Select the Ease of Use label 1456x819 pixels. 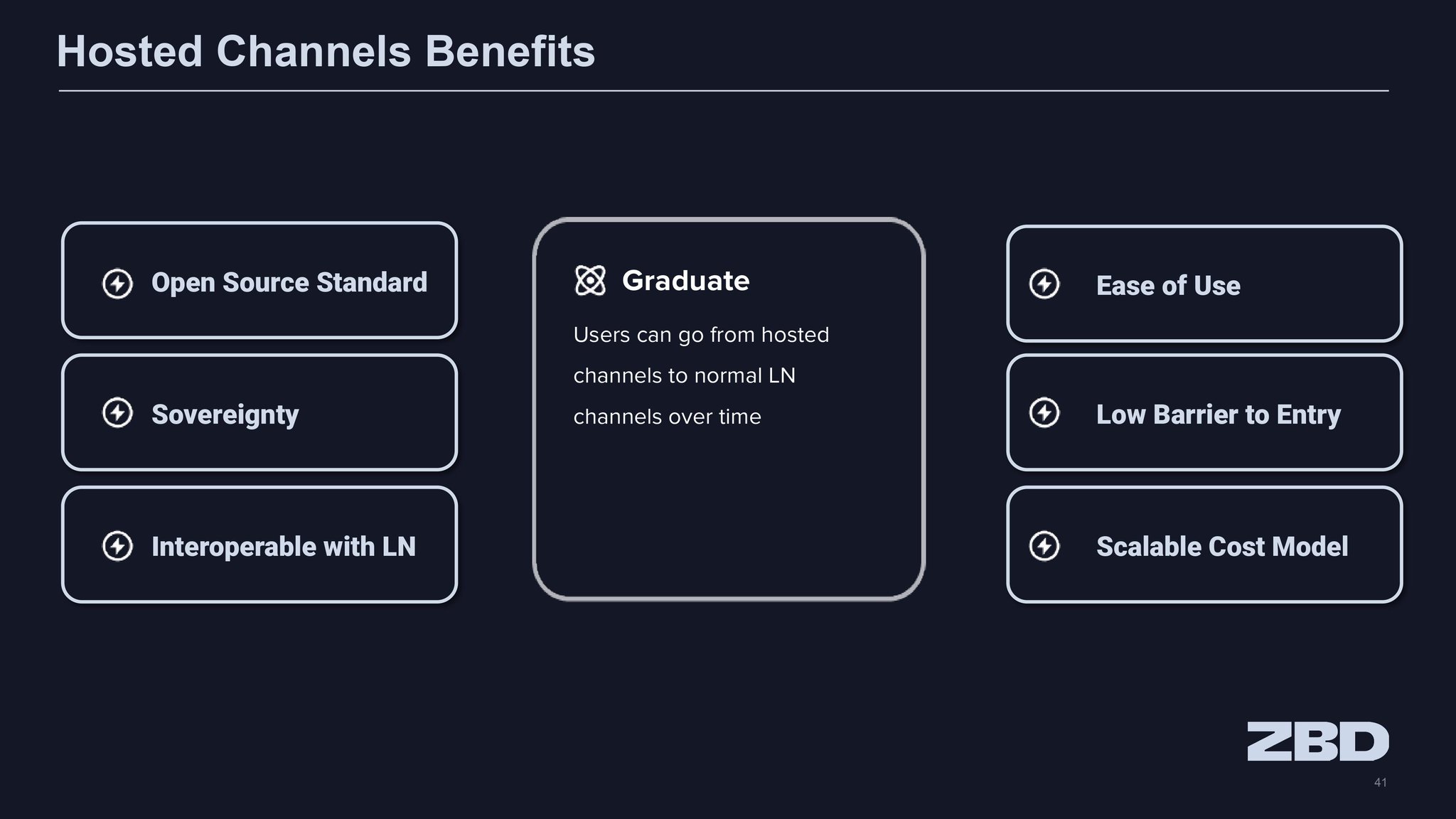pyautogui.click(x=1168, y=286)
